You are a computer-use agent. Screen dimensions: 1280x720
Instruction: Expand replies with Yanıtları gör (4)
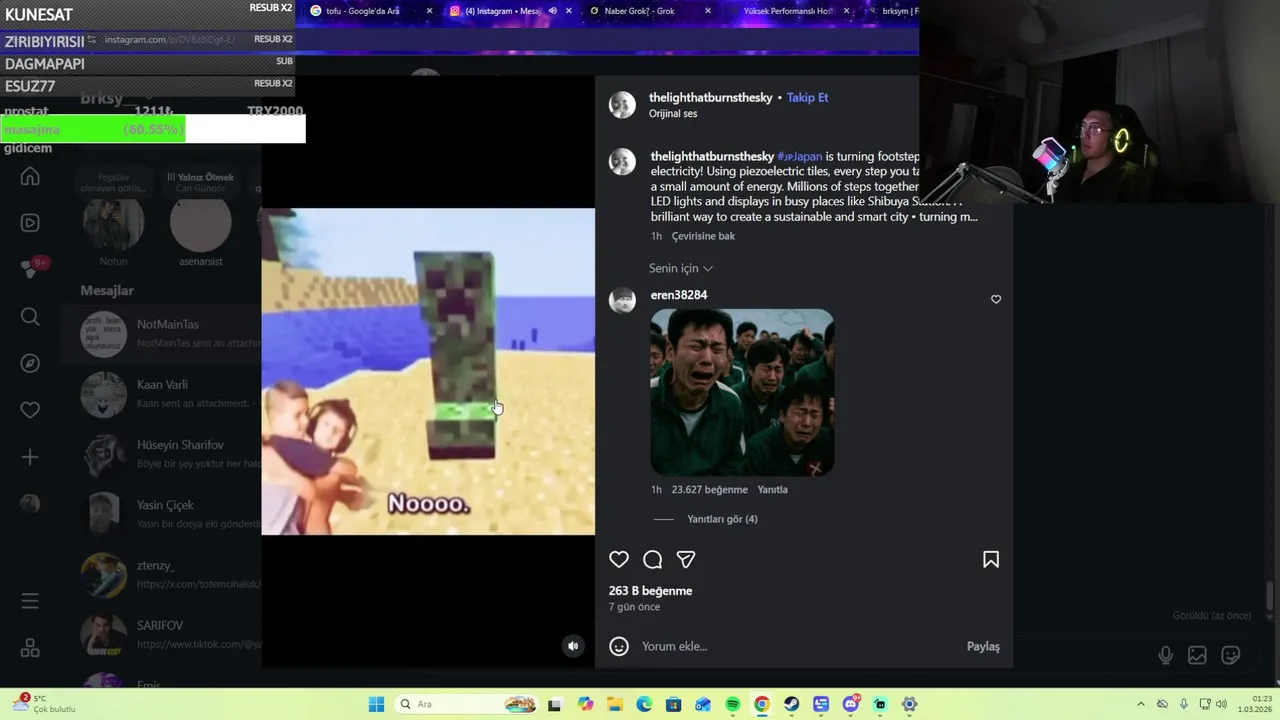point(722,519)
